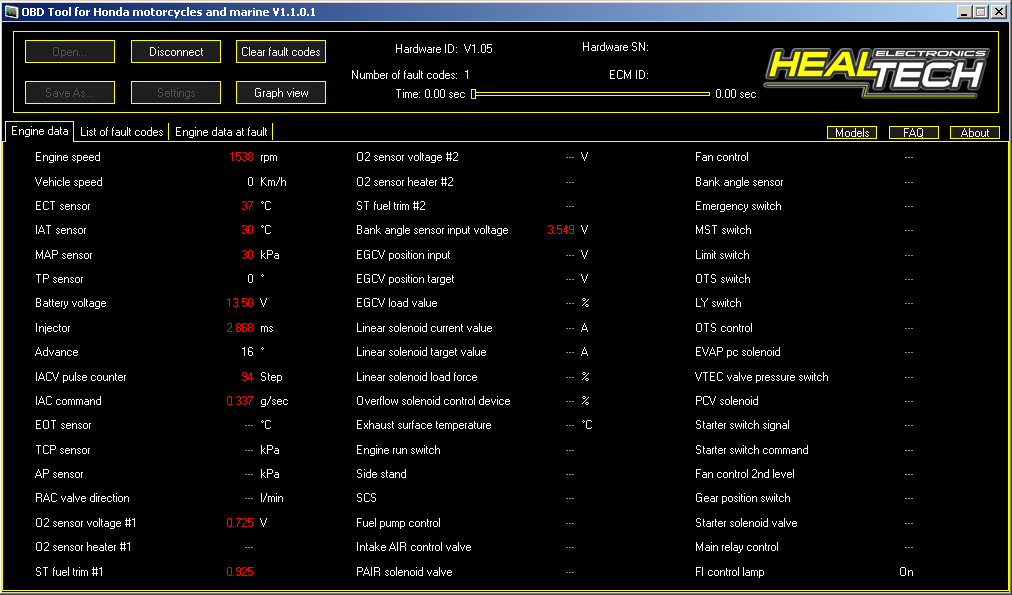Click the Battery voltage value
The width and height of the screenshot is (1012, 595).
(x=240, y=303)
